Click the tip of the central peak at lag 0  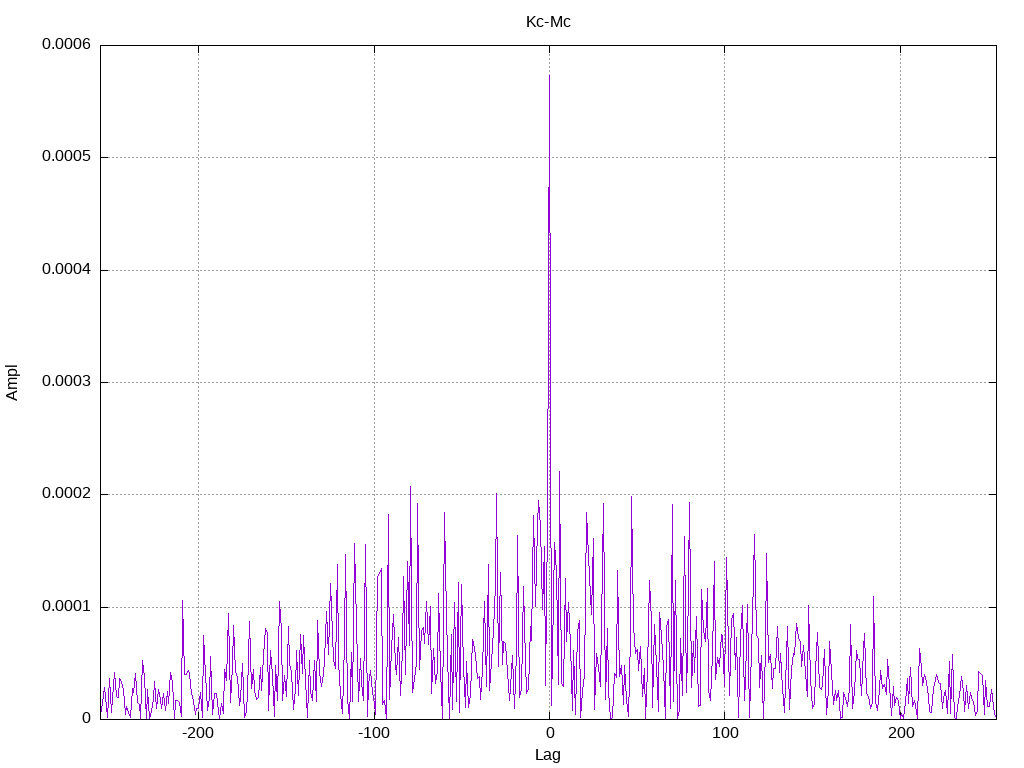point(549,76)
